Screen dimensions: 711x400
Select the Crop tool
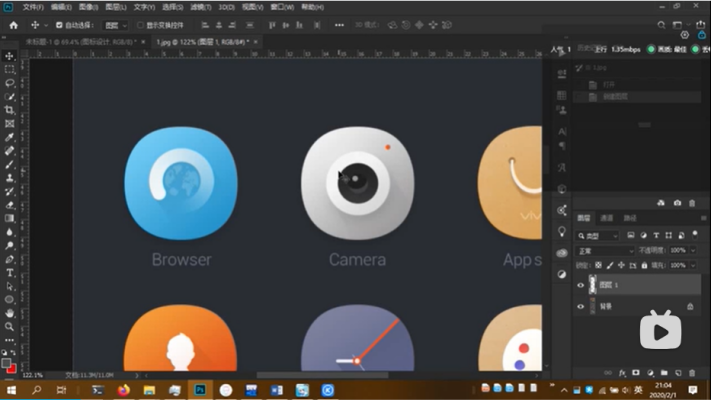9,110
